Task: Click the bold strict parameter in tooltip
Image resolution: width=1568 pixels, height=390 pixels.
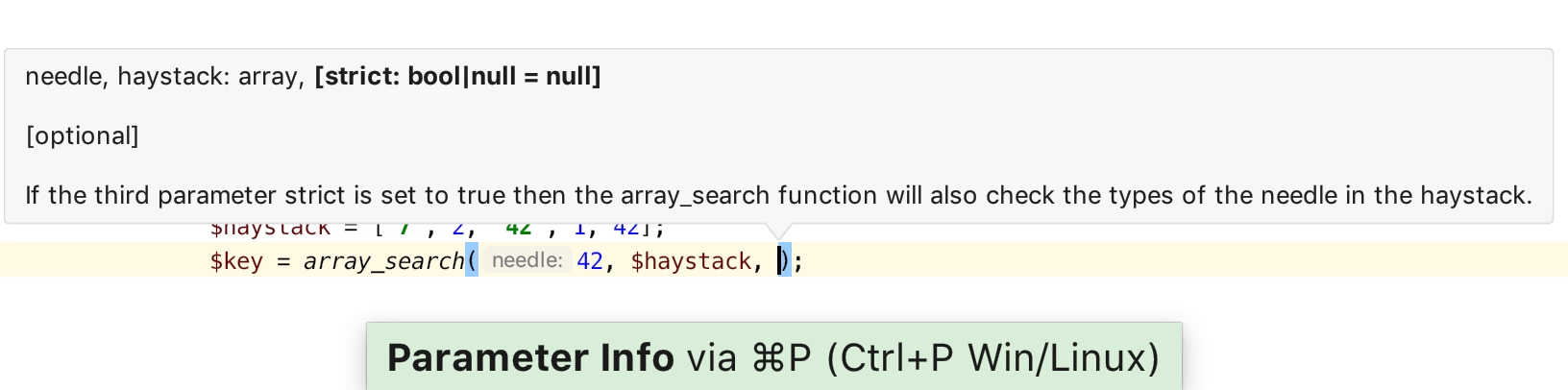Action: [x=457, y=76]
